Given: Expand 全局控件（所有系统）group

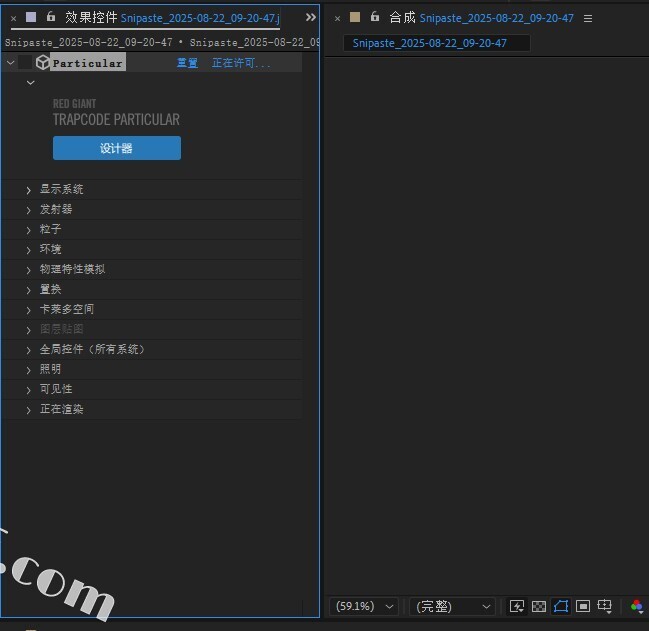Looking at the screenshot, I should coord(28,350).
